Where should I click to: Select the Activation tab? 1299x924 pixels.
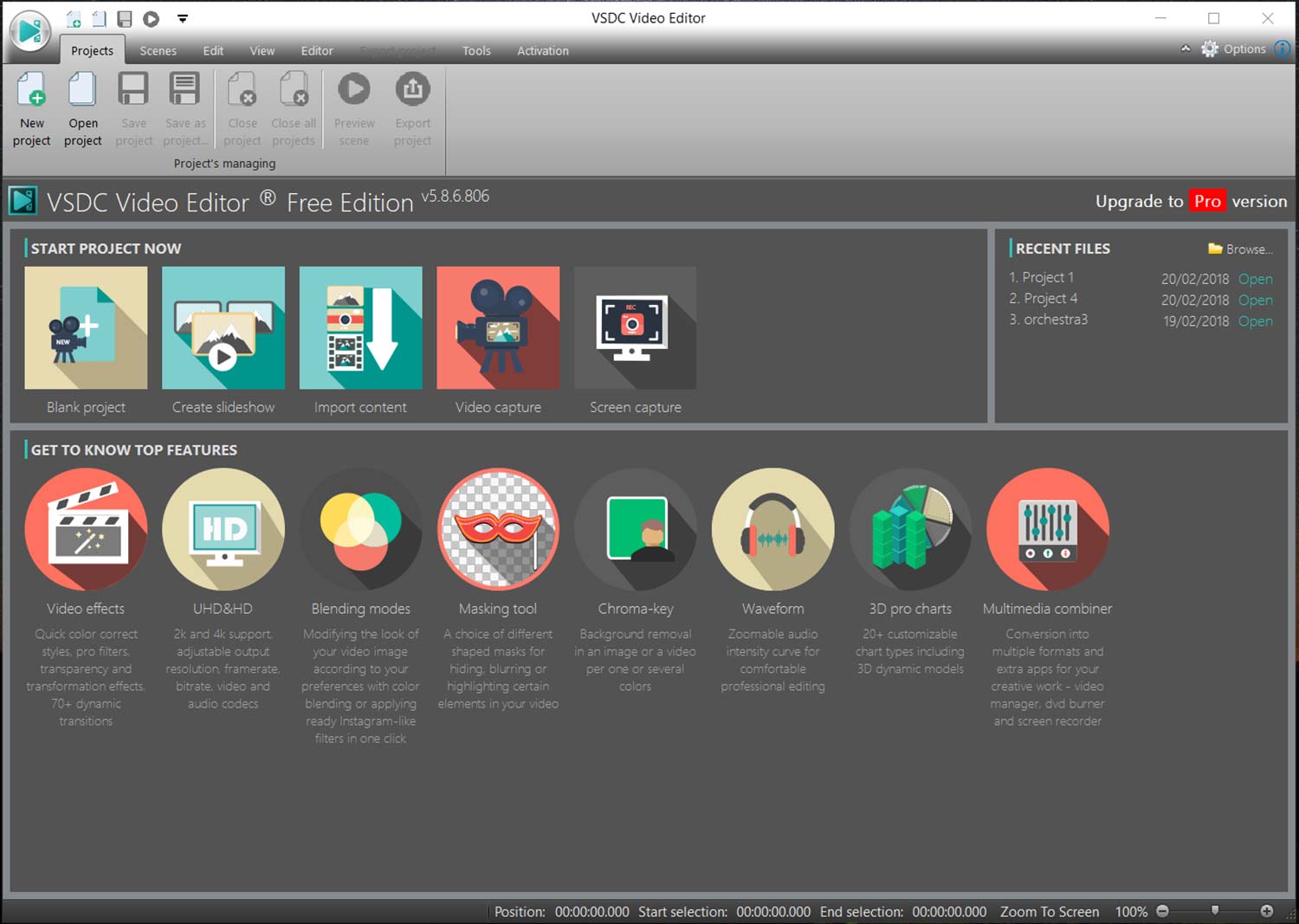coord(543,51)
